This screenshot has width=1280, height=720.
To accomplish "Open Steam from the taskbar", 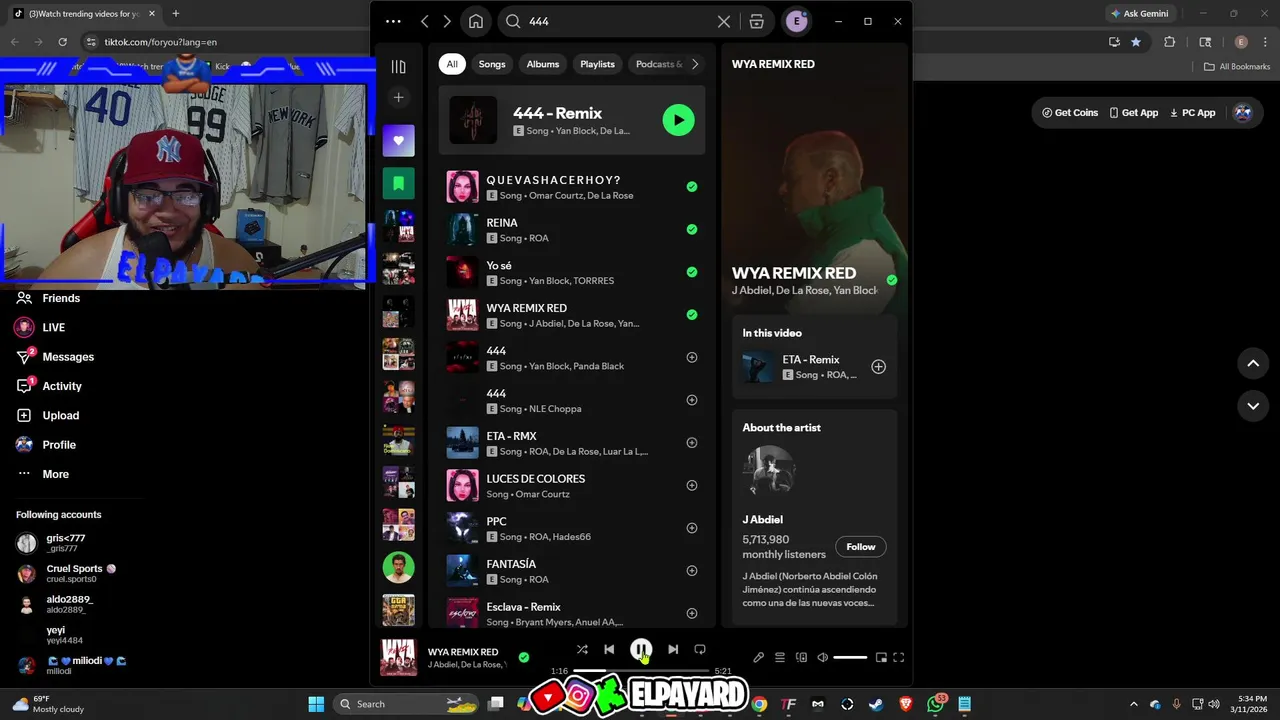I will pyautogui.click(x=877, y=704).
